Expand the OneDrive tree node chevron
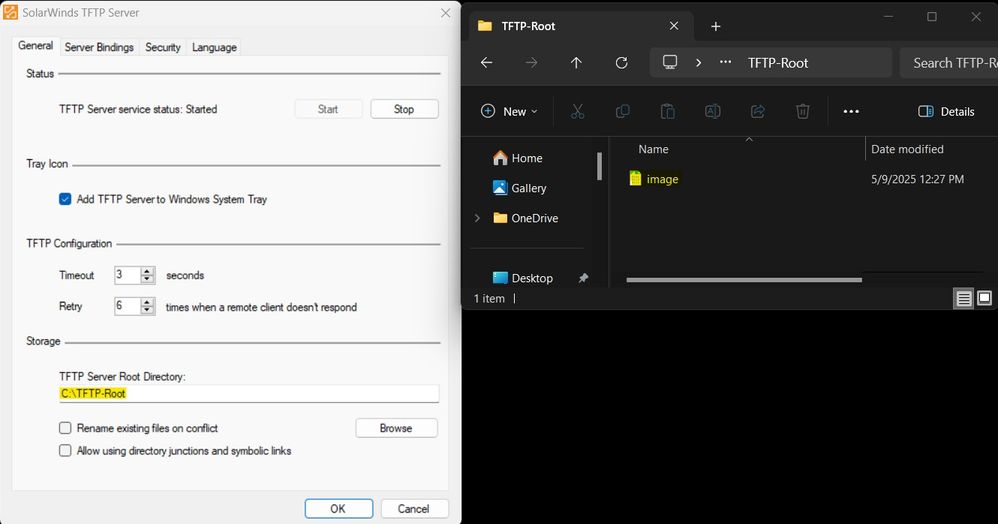Viewport: 998px width, 524px height. (477, 218)
